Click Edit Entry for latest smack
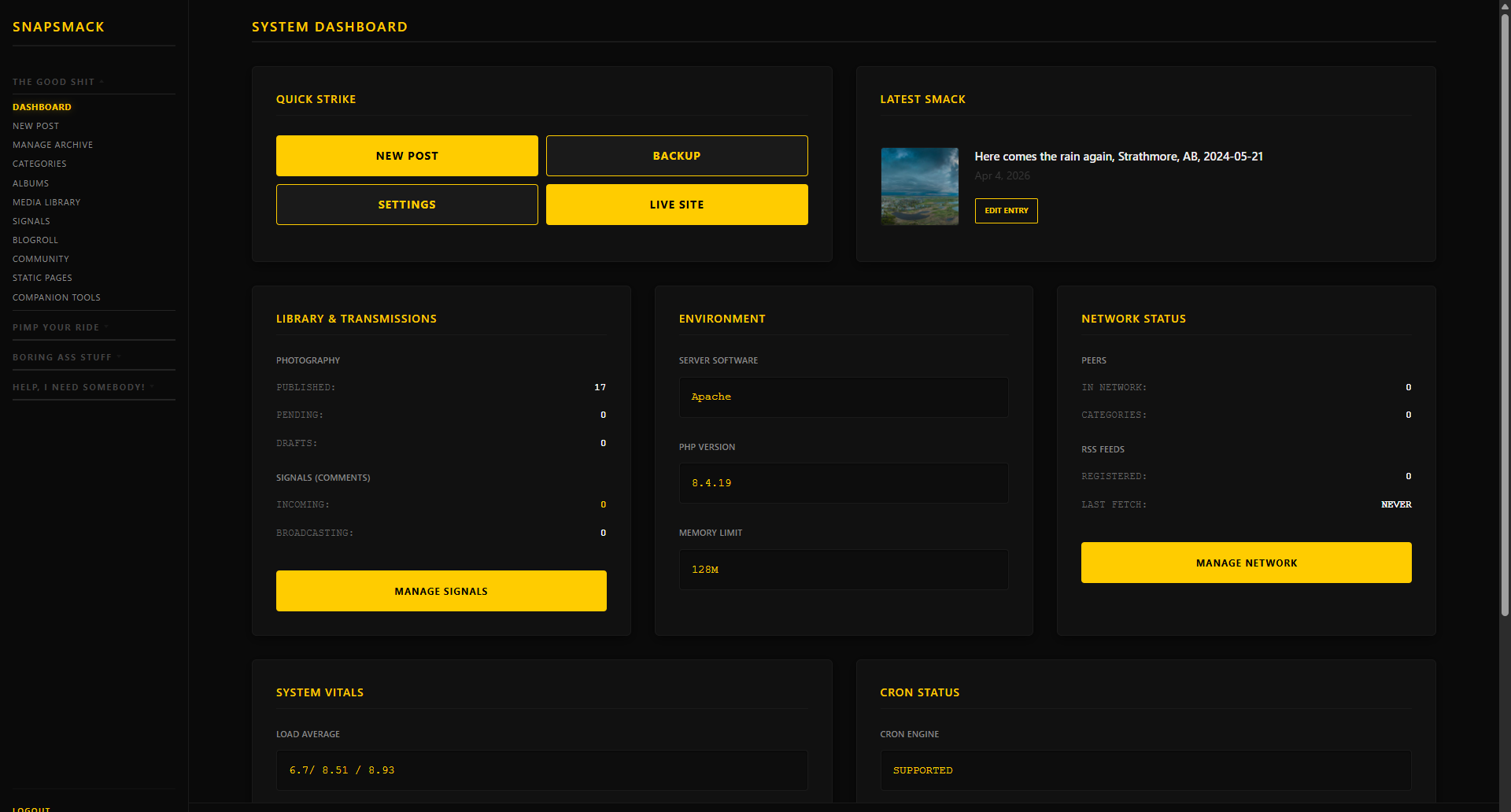 click(x=1006, y=211)
